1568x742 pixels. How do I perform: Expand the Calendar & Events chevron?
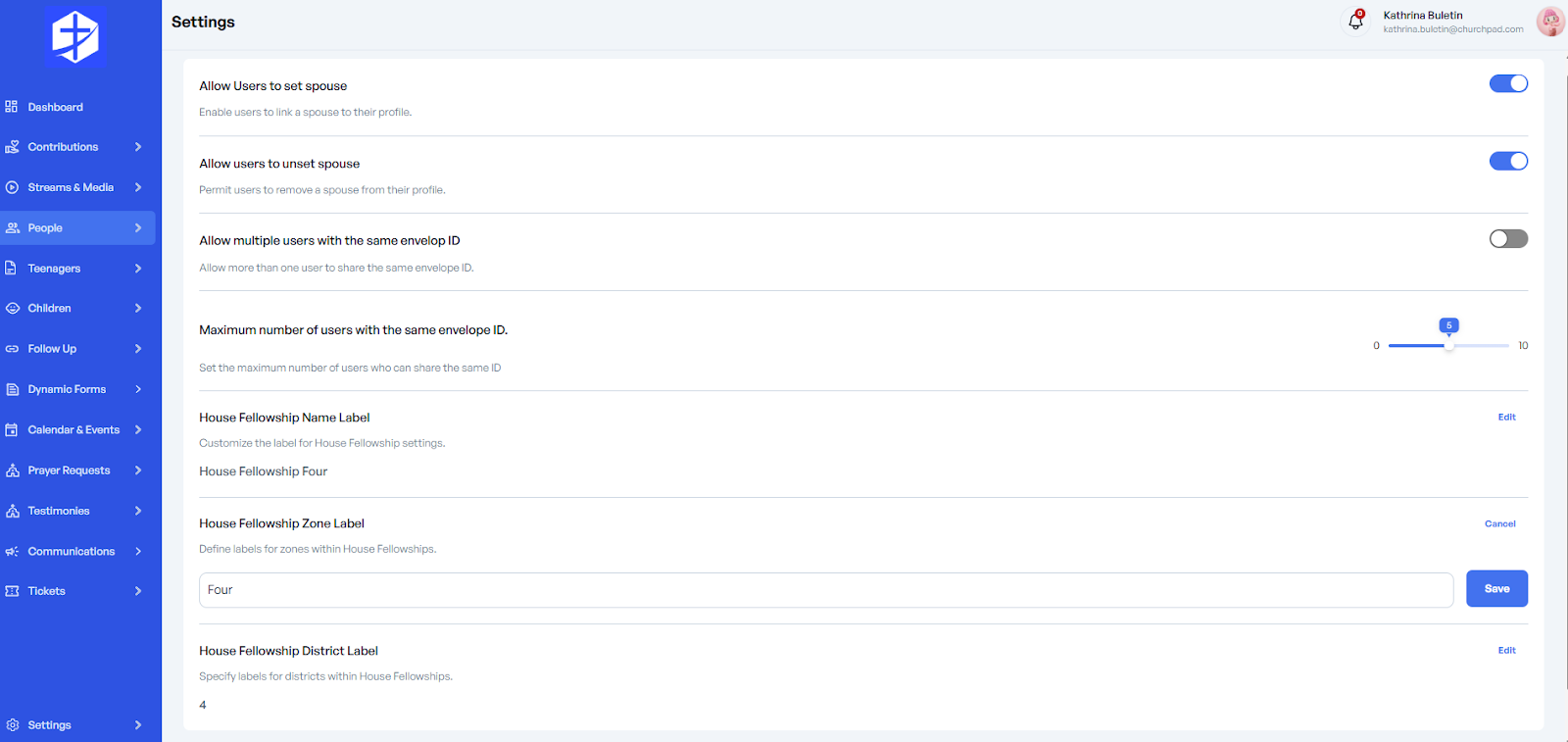[x=138, y=430]
